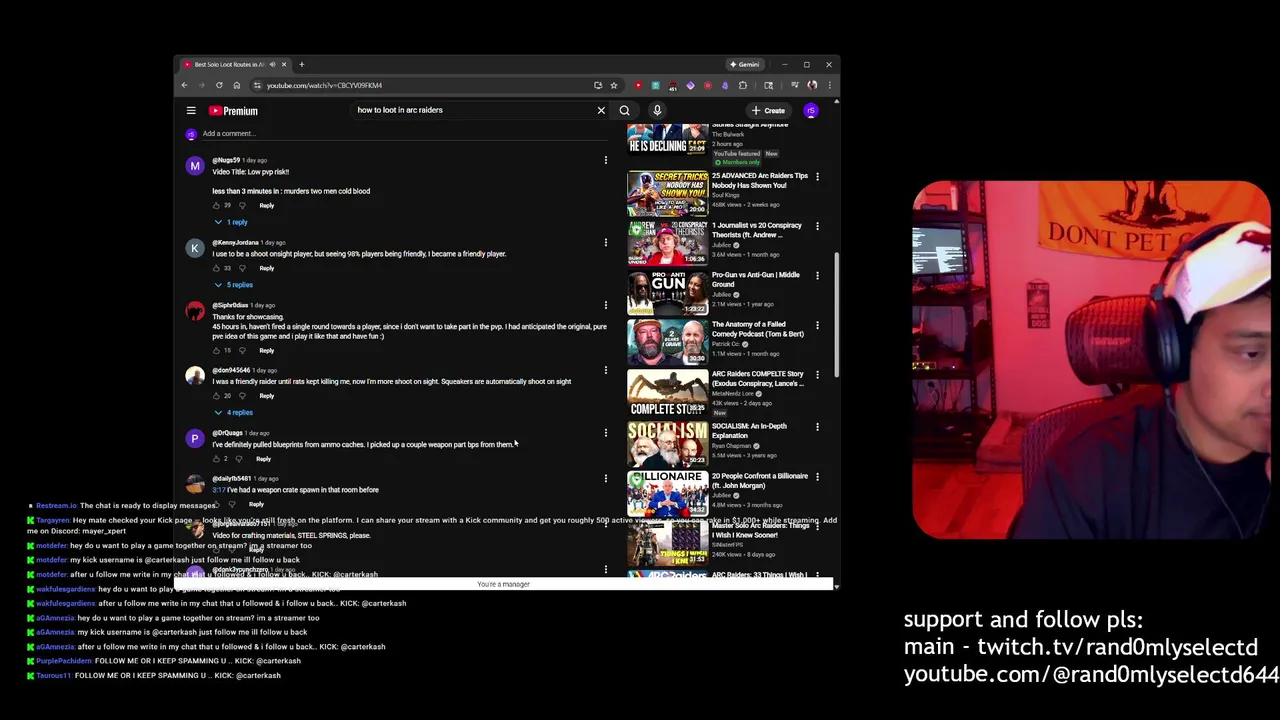Click the page vertical scrollbar

point(837,316)
